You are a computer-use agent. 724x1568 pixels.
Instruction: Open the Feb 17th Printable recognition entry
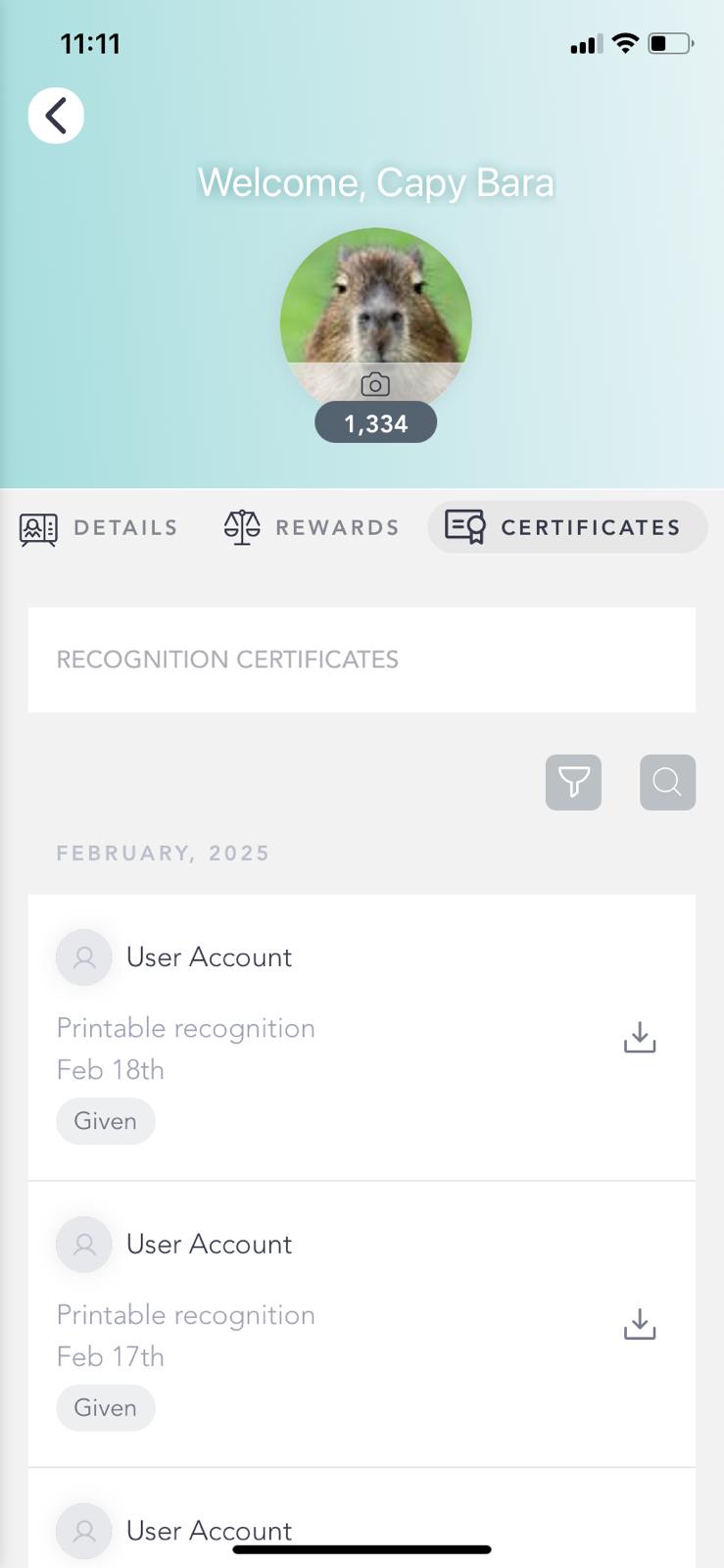186,1315
